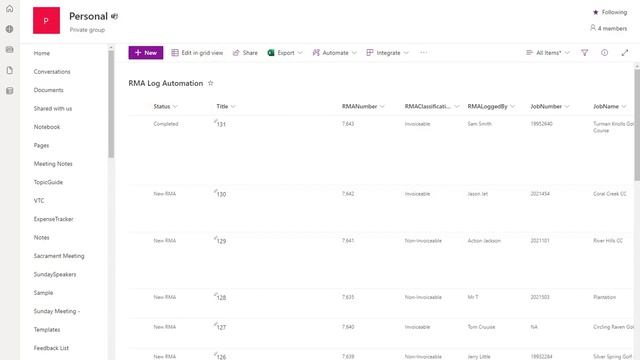Open Notebook in the left navigation

click(47, 127)
